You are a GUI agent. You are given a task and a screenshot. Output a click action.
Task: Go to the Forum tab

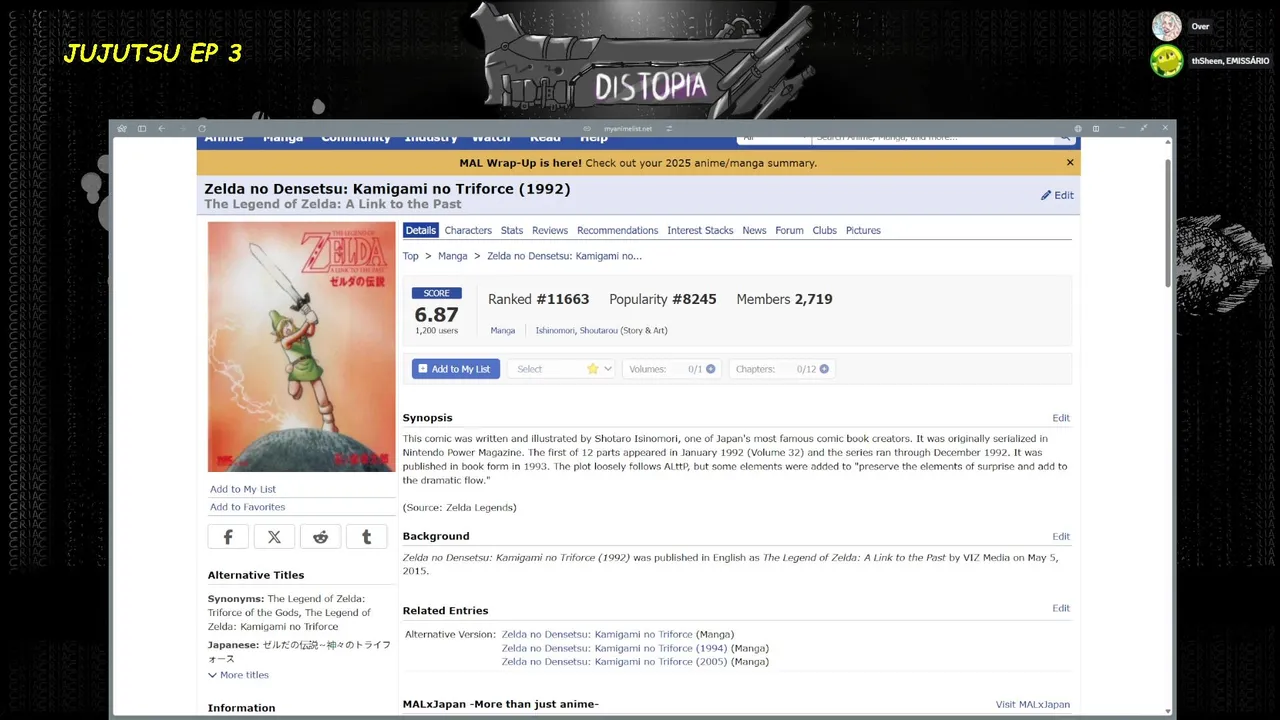[789, 230]
